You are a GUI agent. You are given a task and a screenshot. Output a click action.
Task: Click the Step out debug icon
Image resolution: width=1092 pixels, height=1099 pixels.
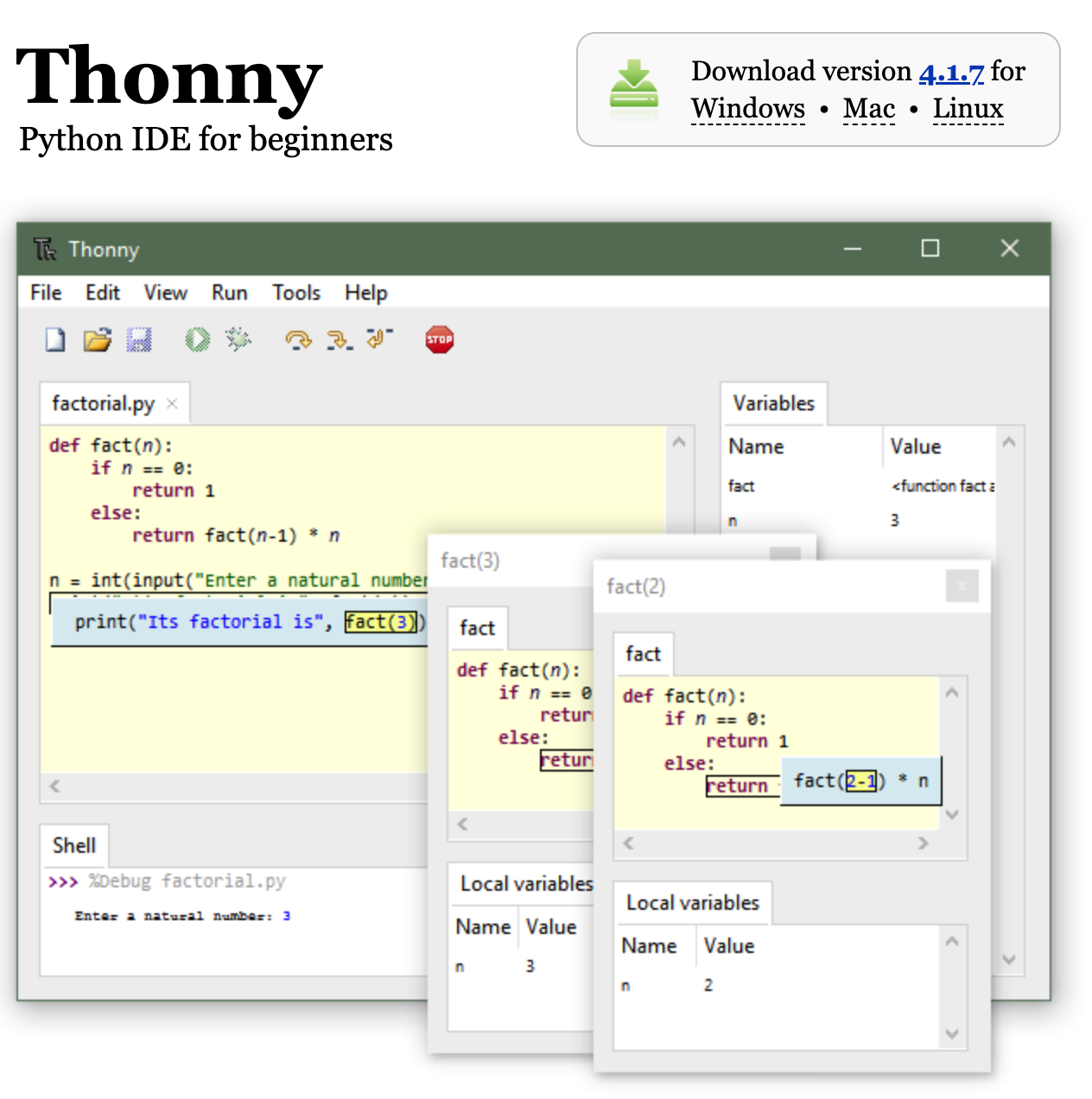(x=378, y=340)
